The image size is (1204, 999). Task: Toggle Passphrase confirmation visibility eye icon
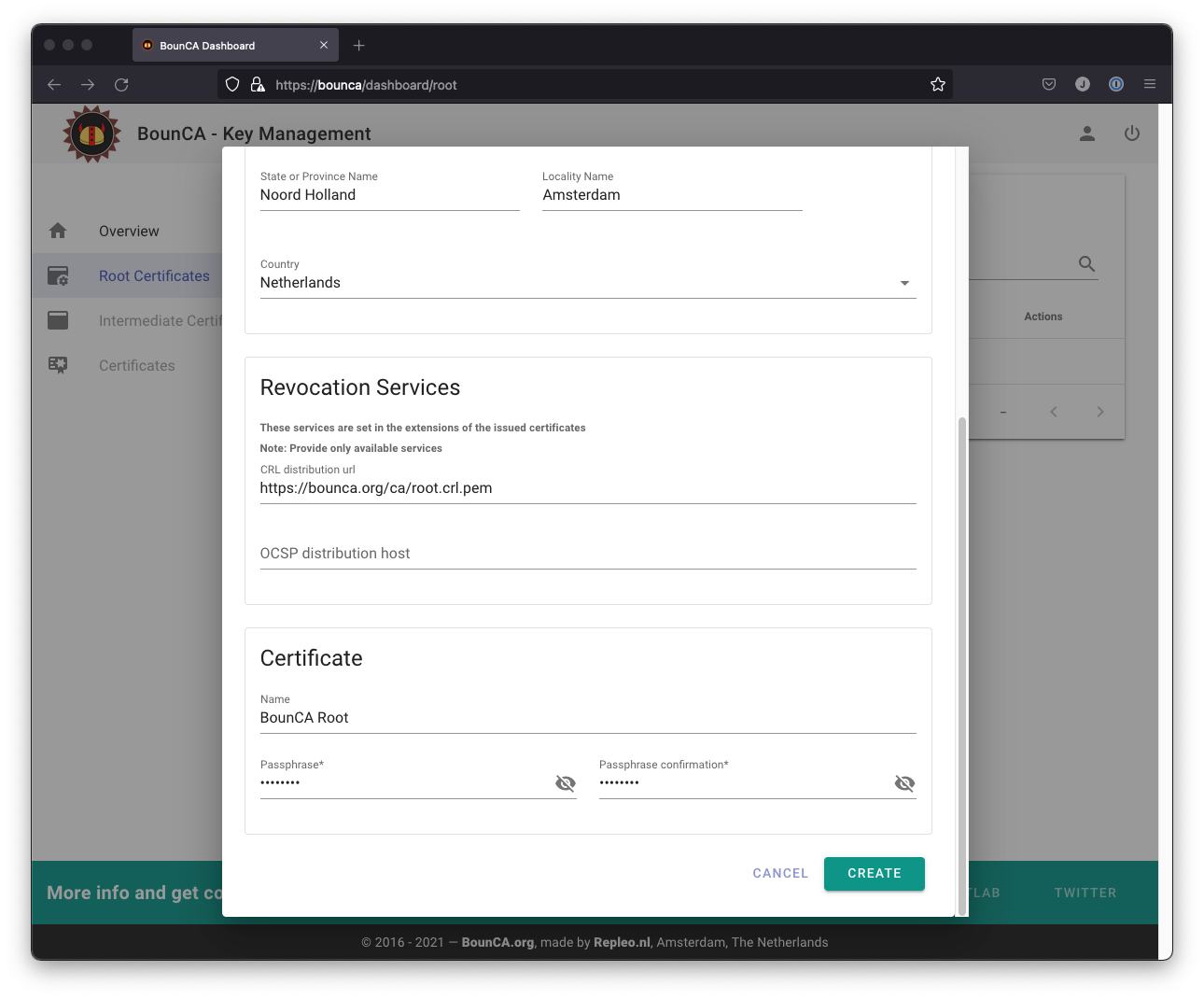[904, 783]
